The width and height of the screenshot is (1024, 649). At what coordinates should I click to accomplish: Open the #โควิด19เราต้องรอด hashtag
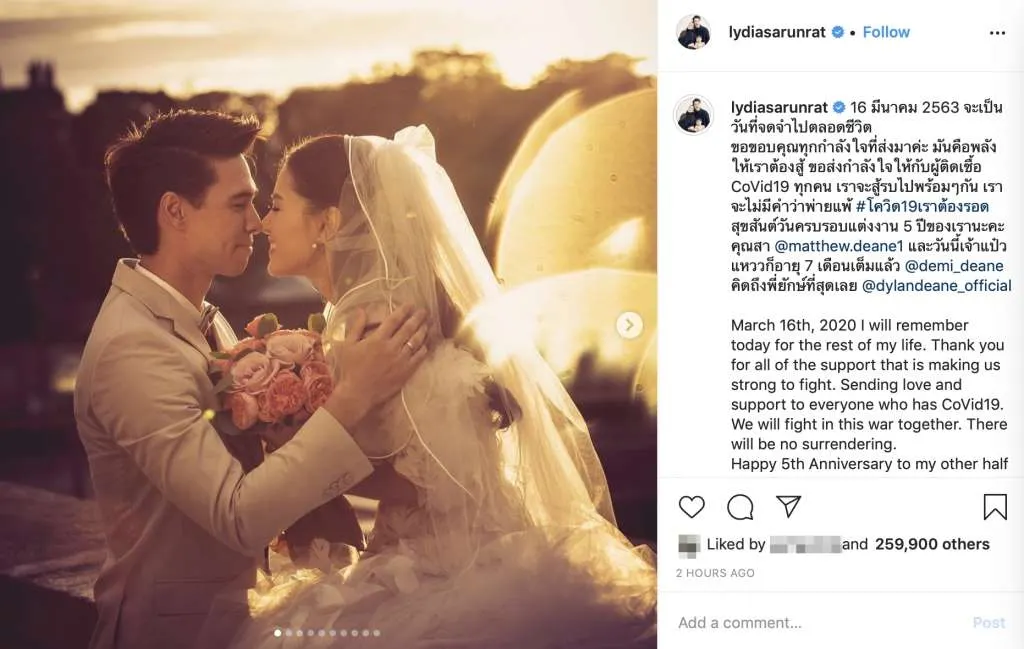[x=922, y=206]
